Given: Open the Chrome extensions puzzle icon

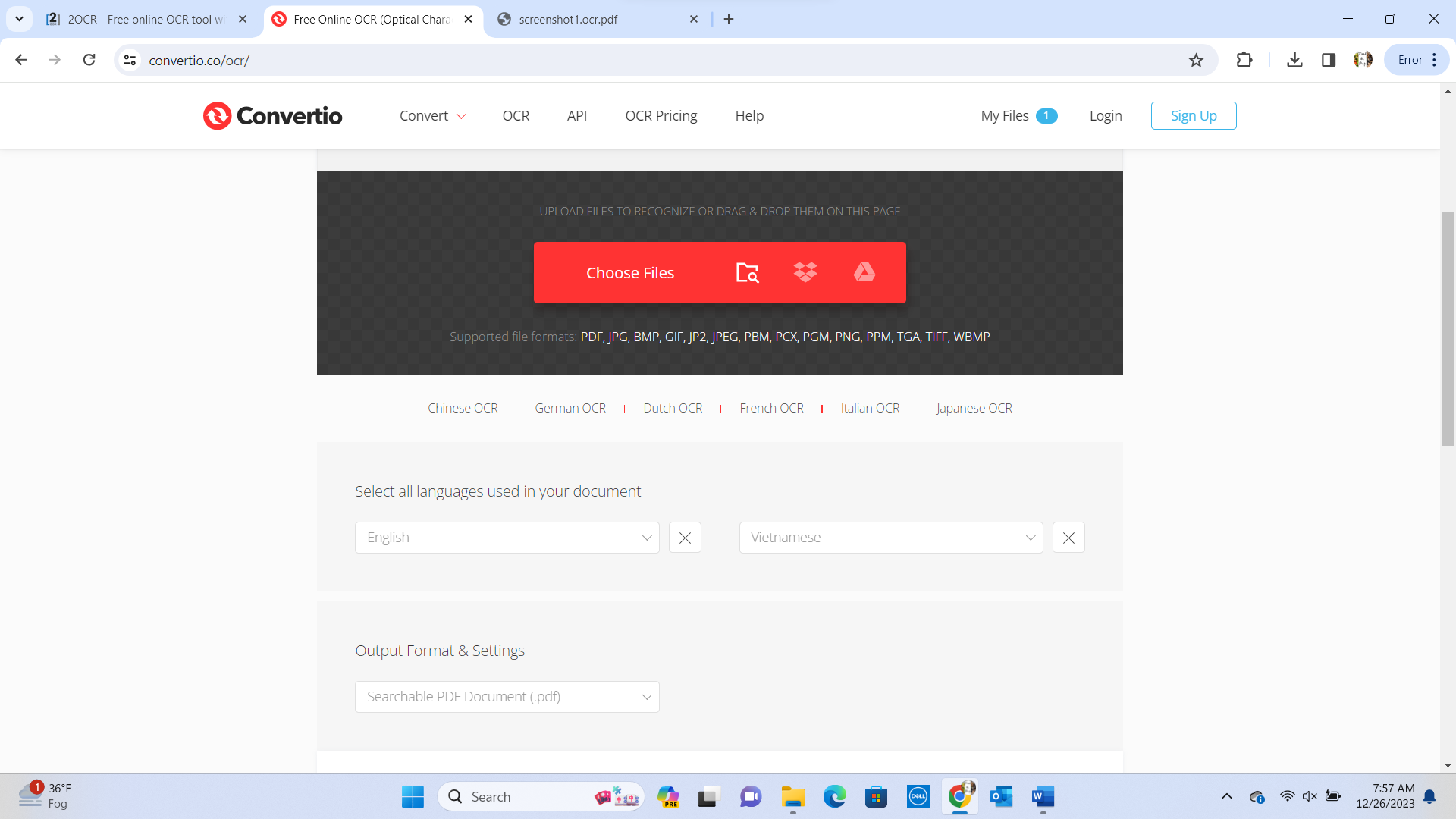Looking at the screenshot, I should [1244, 60].
